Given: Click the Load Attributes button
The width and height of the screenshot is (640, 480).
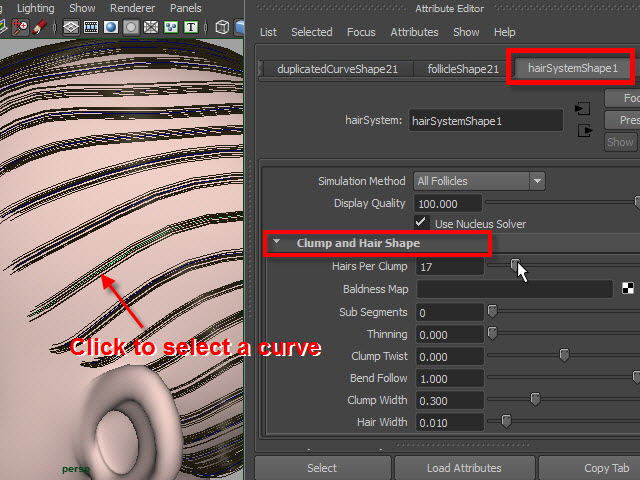Looking at the screenshot, I should [x=464, y=468].
